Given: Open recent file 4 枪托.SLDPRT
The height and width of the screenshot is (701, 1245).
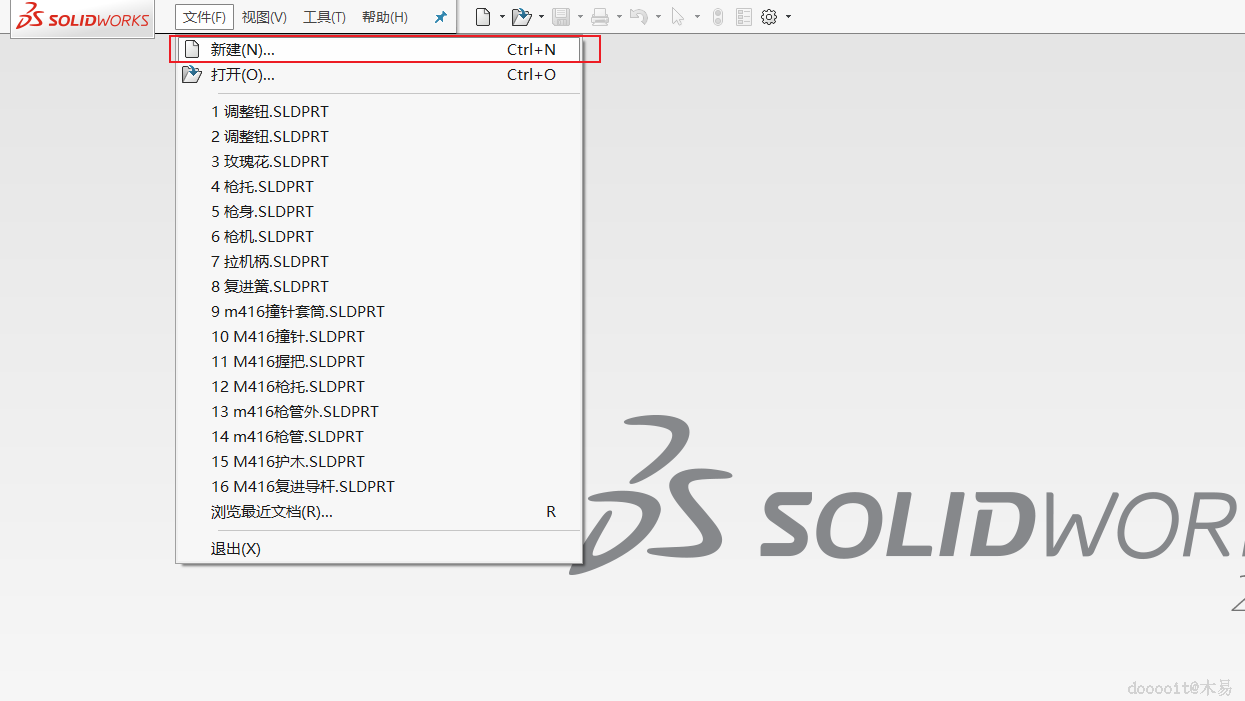Looking at the screenshot, I should pyautogui.click(x=379, y=187).
